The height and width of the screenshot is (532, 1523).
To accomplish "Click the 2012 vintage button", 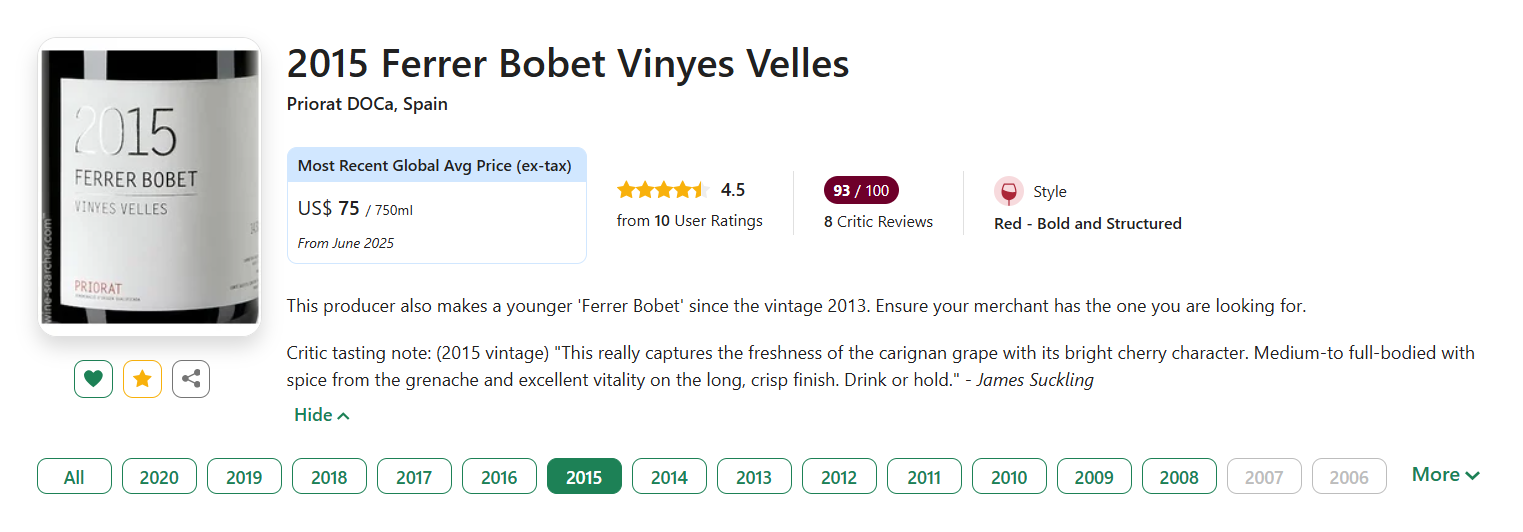I will pos(839,477).
